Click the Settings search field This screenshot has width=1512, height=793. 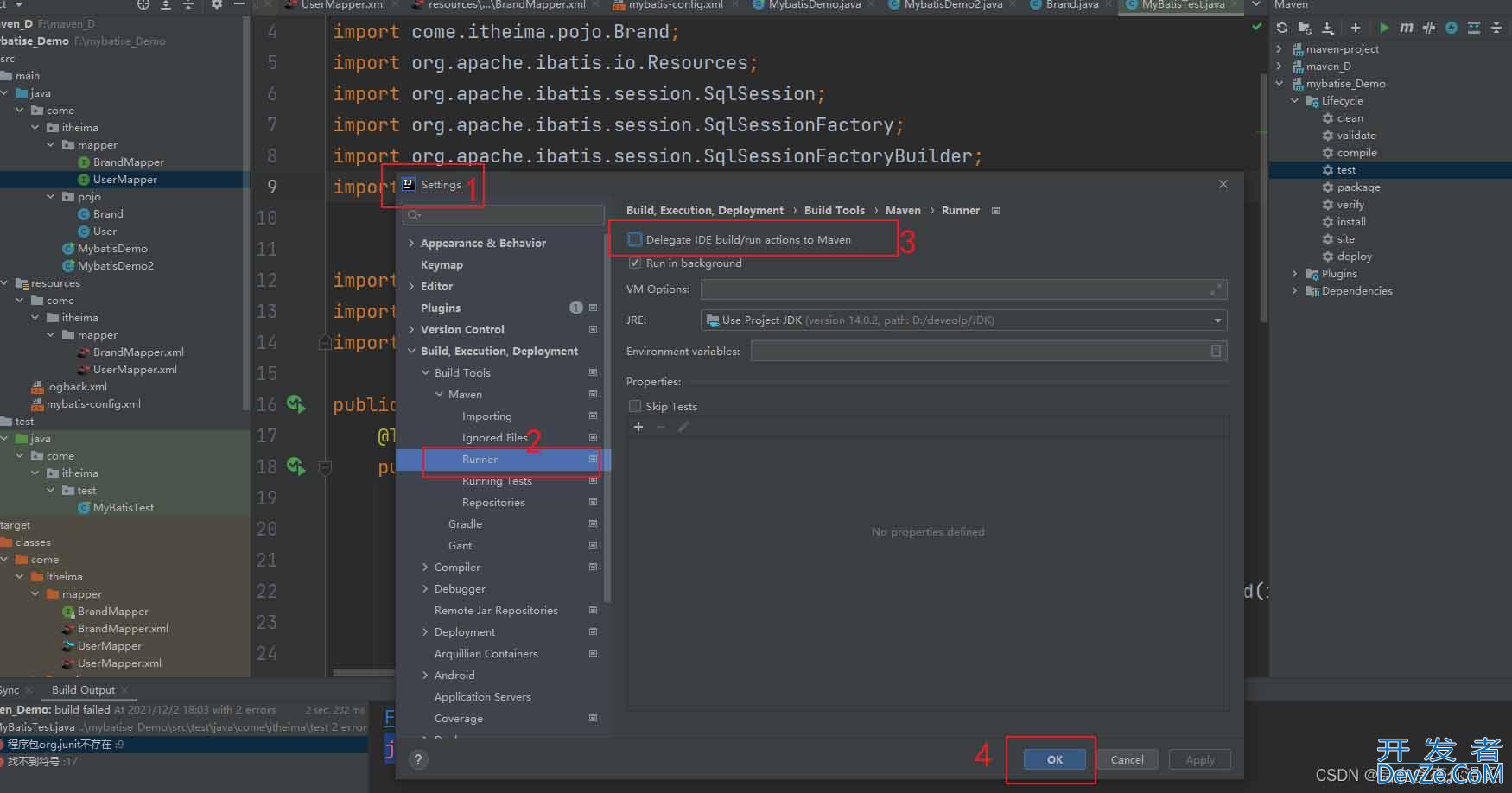505,214
